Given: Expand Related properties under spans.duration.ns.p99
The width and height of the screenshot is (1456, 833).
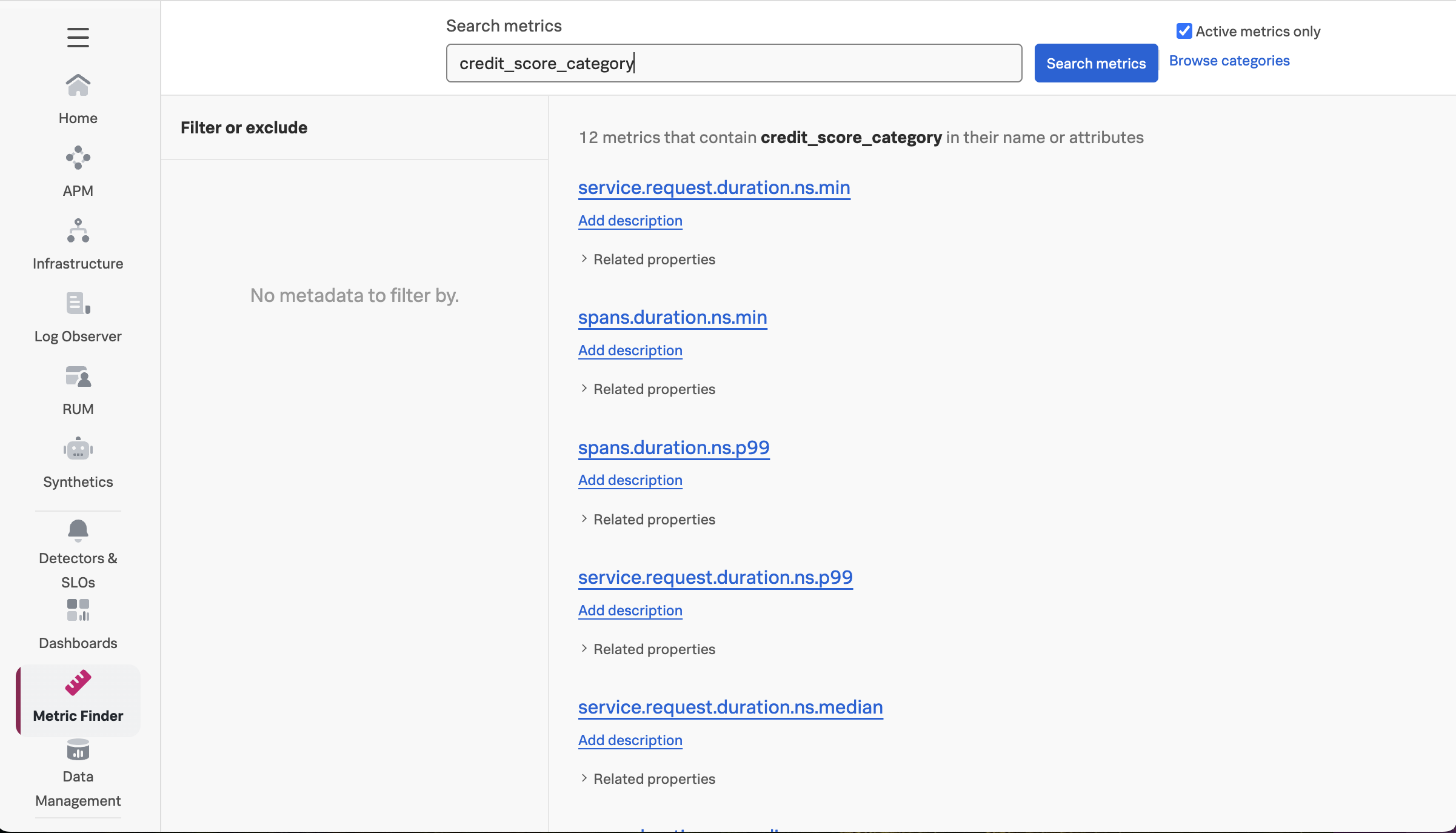Looking at the screenshot, I should click(647, 520).
